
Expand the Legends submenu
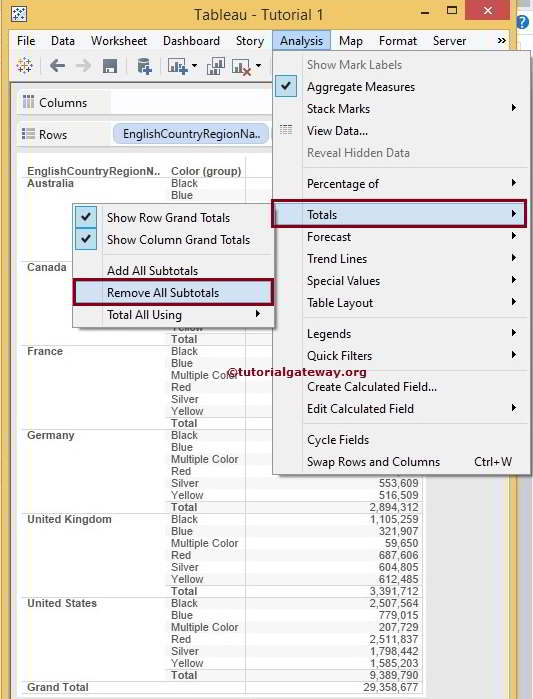coord(514,333)
